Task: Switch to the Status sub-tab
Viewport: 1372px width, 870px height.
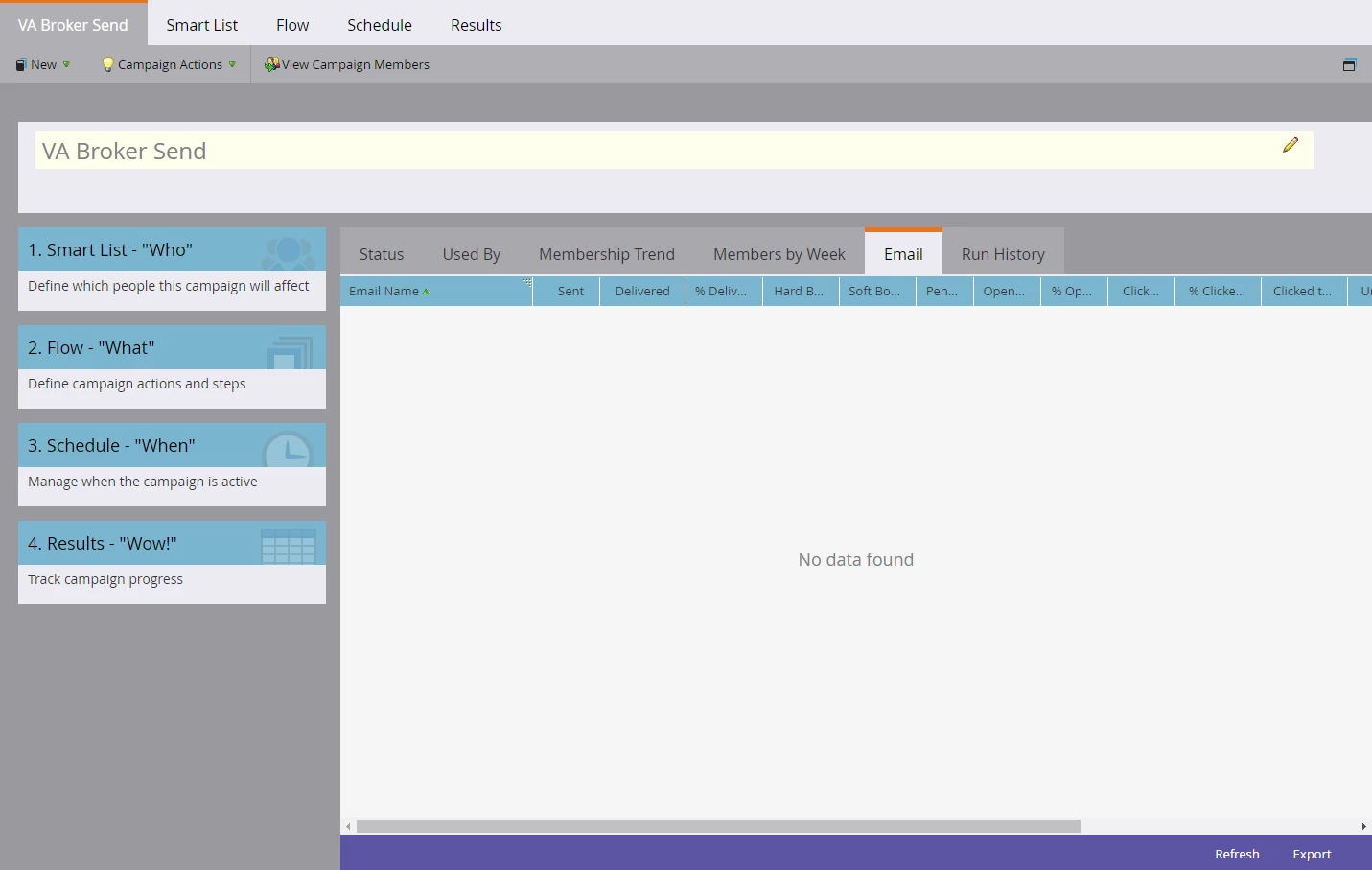Action: click(x=382, y=254)
